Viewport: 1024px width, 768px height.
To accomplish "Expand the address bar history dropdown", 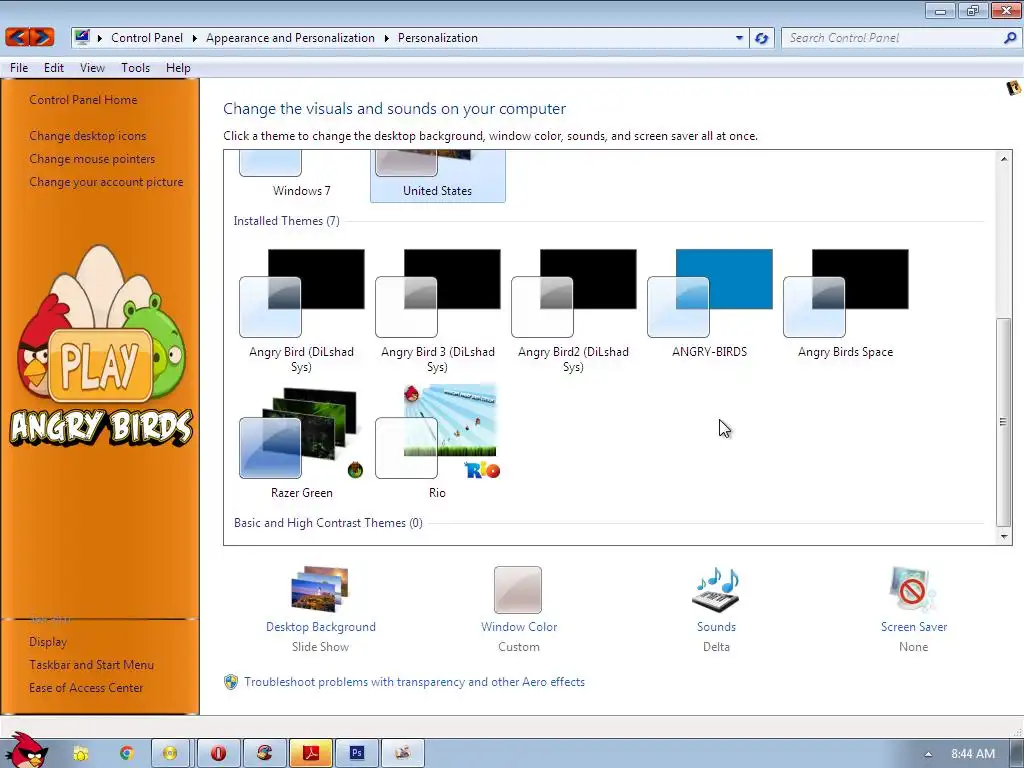I will (x=739, y=38).
